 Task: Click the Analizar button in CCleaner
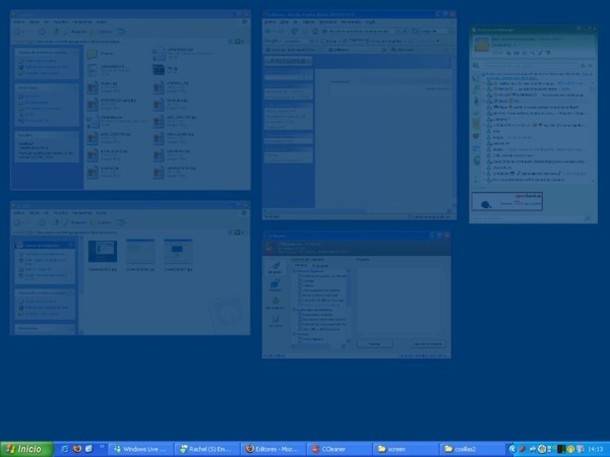[374, 344]
